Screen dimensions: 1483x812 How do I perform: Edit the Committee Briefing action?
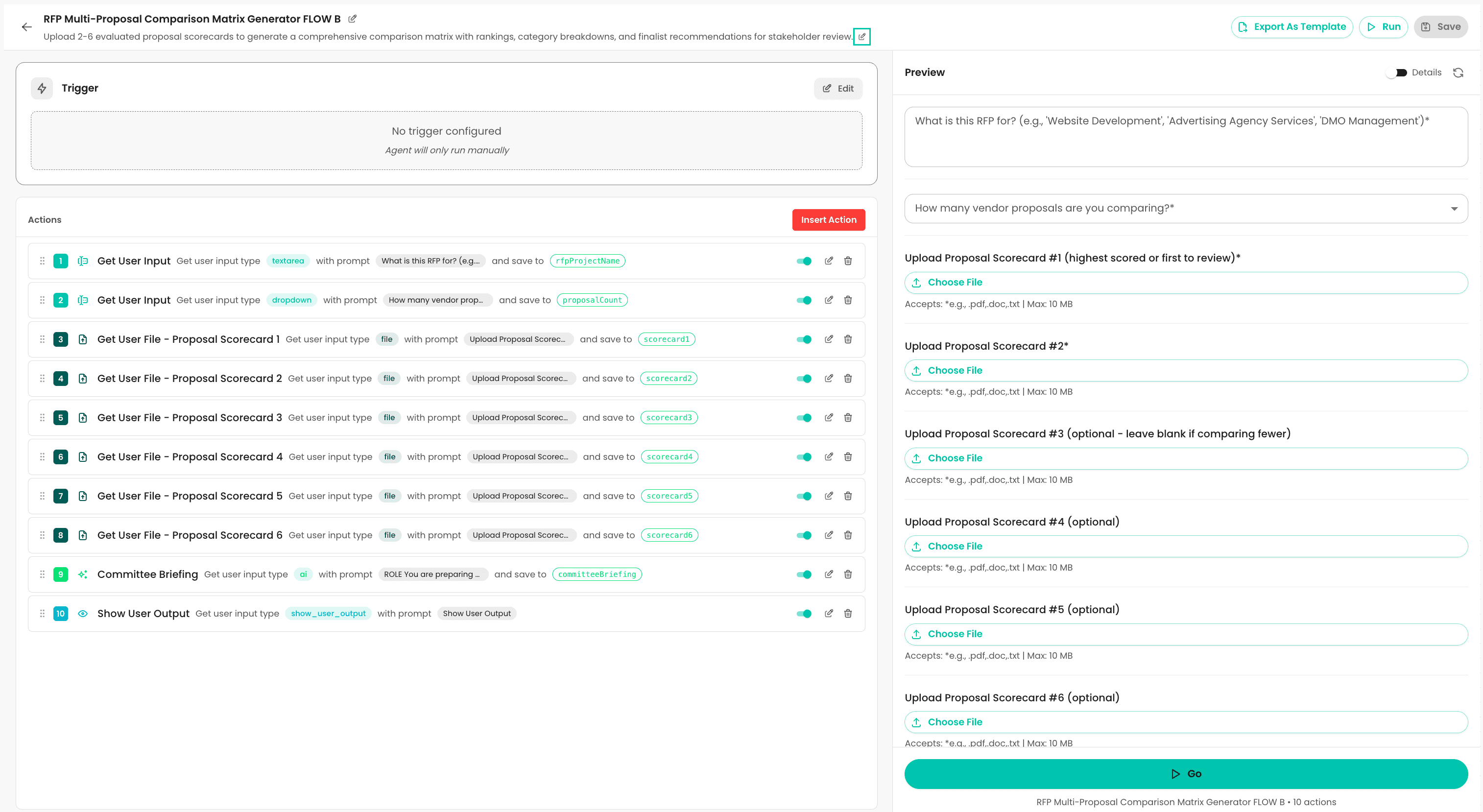(x=828, y=574)
